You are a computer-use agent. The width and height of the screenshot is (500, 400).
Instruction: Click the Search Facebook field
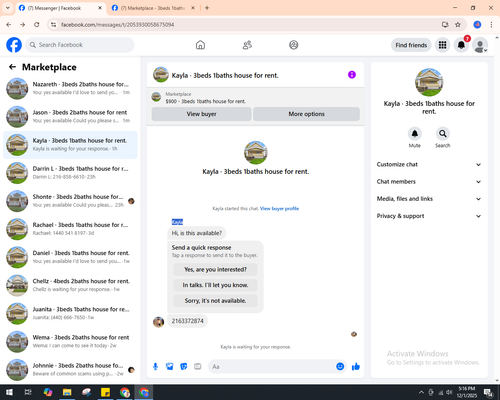[80, 45]
